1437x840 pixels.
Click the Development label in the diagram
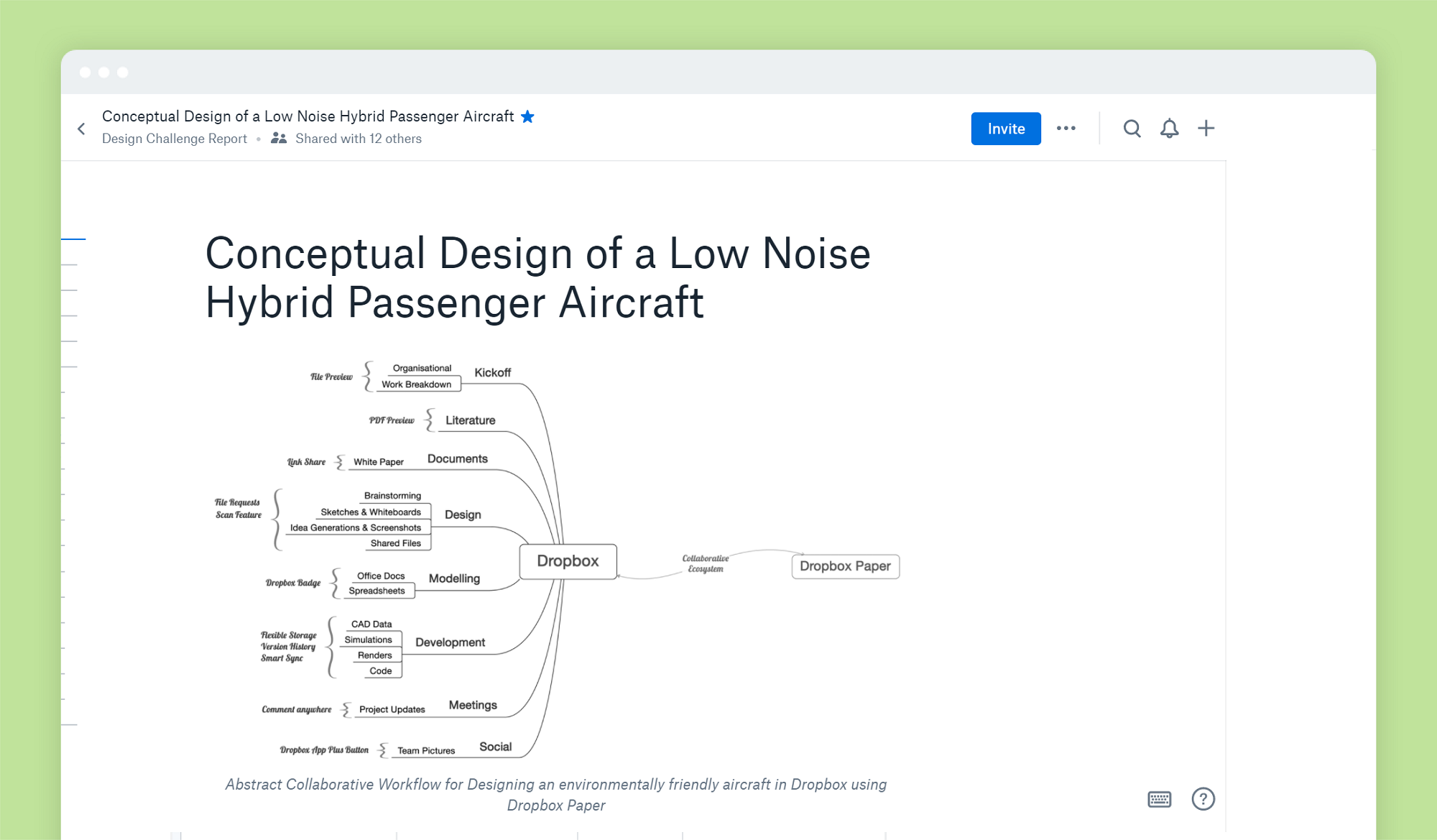450,642
